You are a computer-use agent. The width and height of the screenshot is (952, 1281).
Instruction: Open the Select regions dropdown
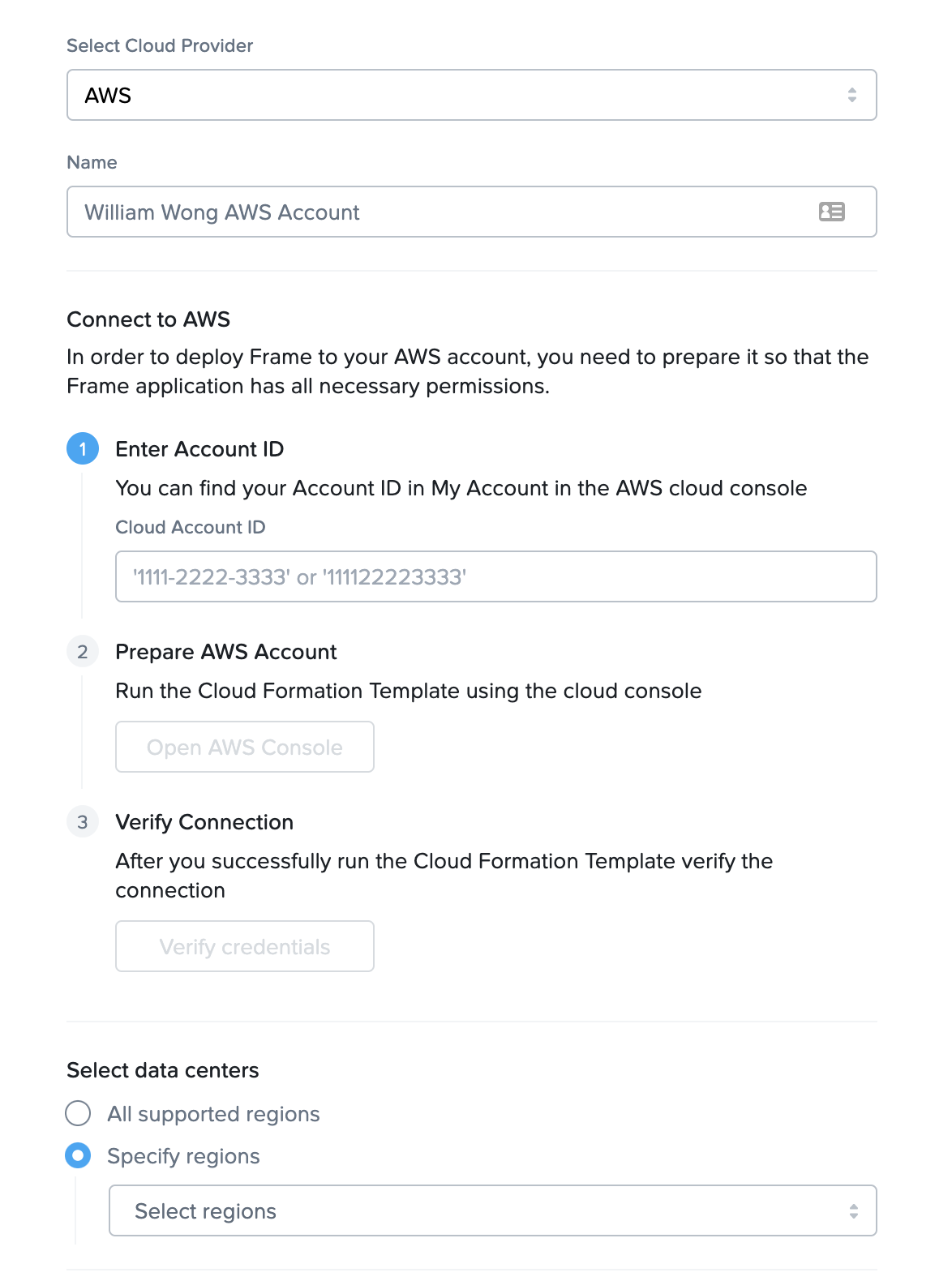pos(493,1210)
